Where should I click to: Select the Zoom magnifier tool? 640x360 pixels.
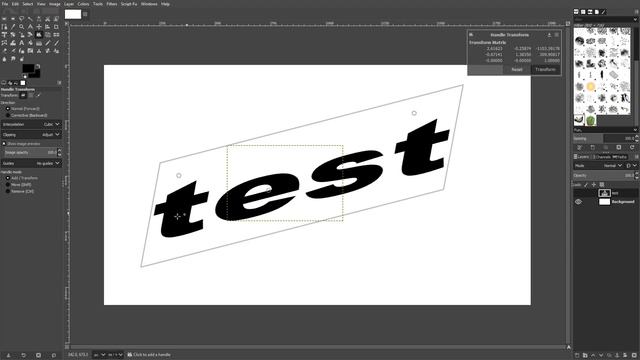22,27
